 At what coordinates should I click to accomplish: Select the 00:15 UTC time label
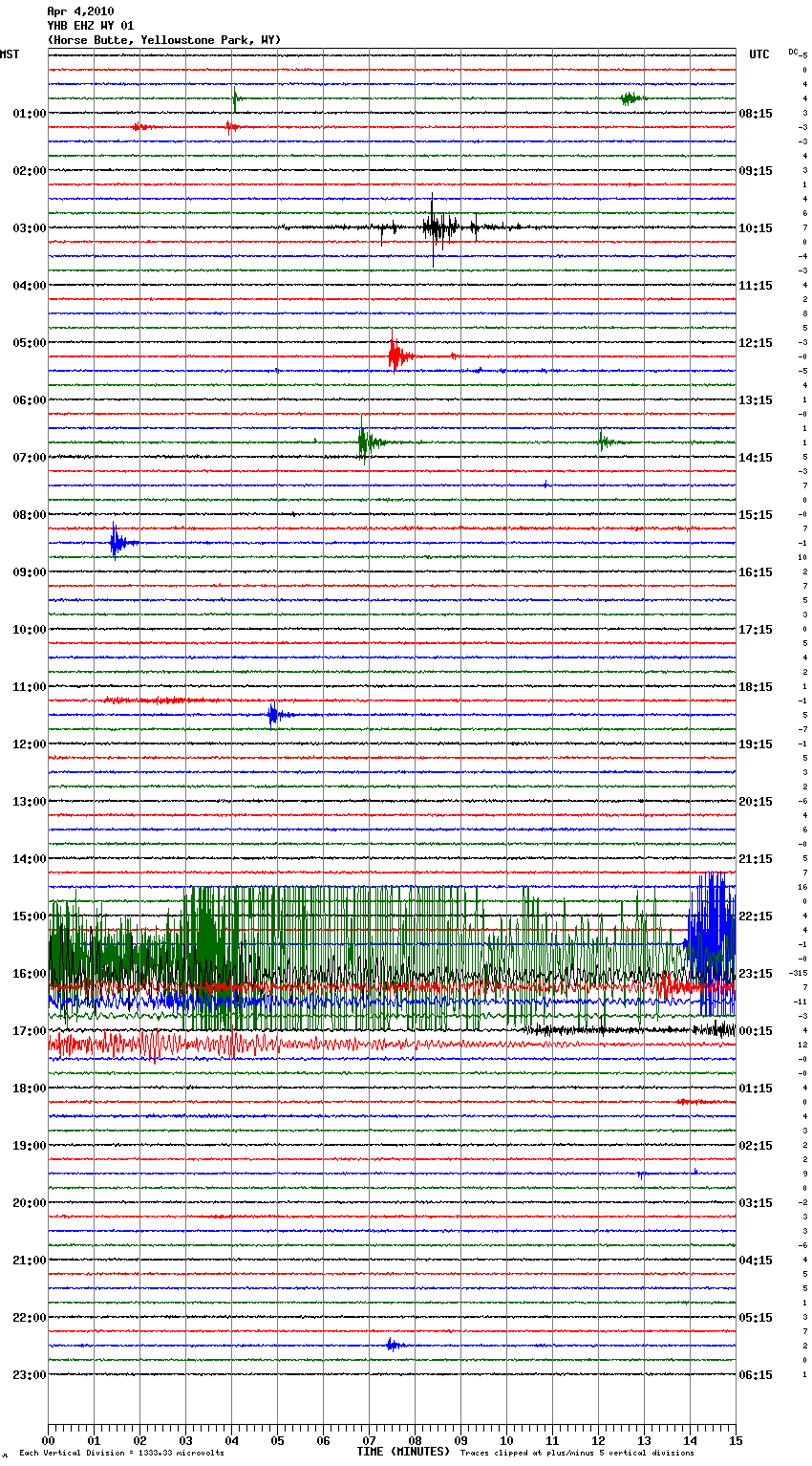pos(756,1031)
